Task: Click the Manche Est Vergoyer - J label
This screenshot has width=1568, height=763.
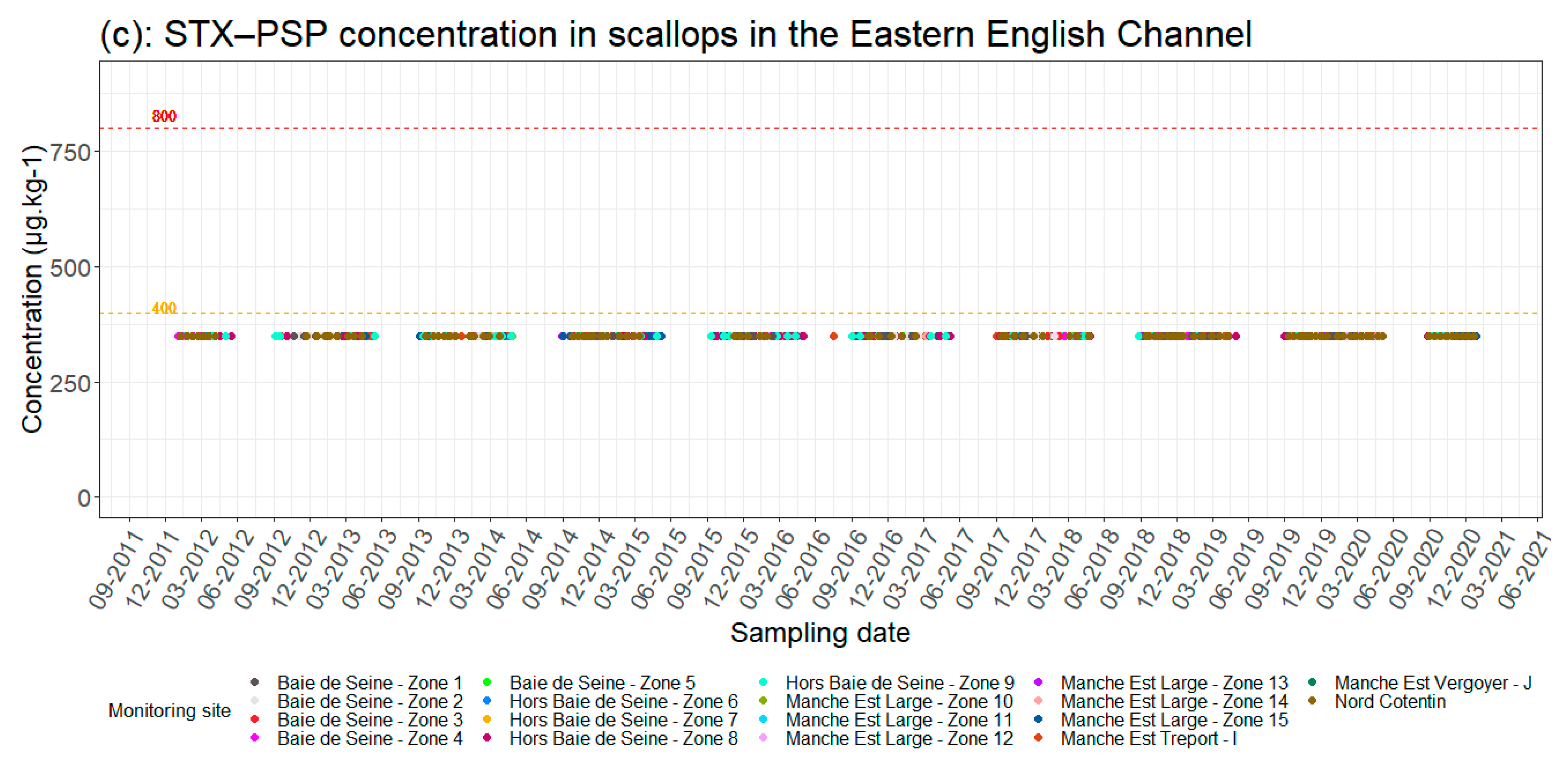Action: coord(1433,683)
